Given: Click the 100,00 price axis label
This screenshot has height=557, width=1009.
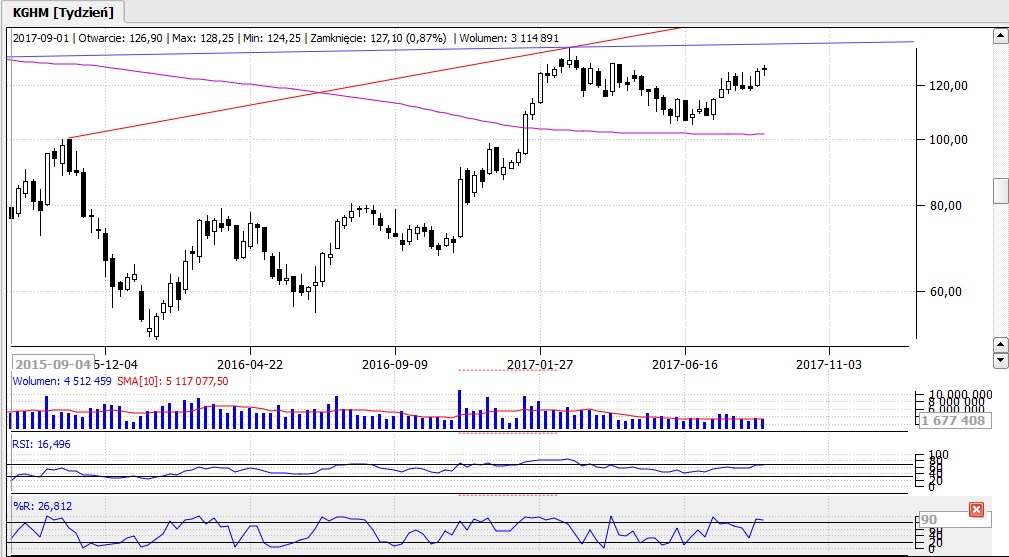Looking at the screenshot, I should pyautogui.click(x=947, y=140).
